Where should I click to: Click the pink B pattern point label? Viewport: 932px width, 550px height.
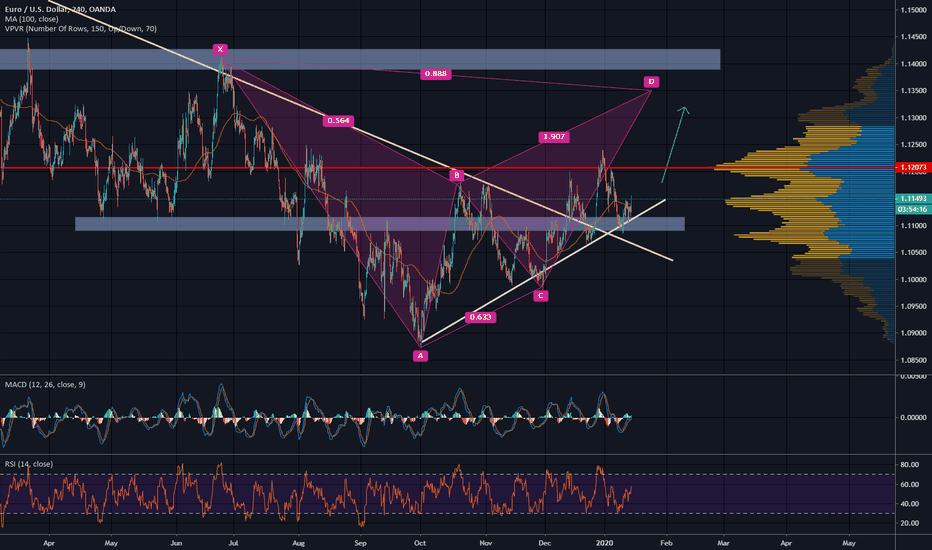pyautogui.click(x=456, y=176)
